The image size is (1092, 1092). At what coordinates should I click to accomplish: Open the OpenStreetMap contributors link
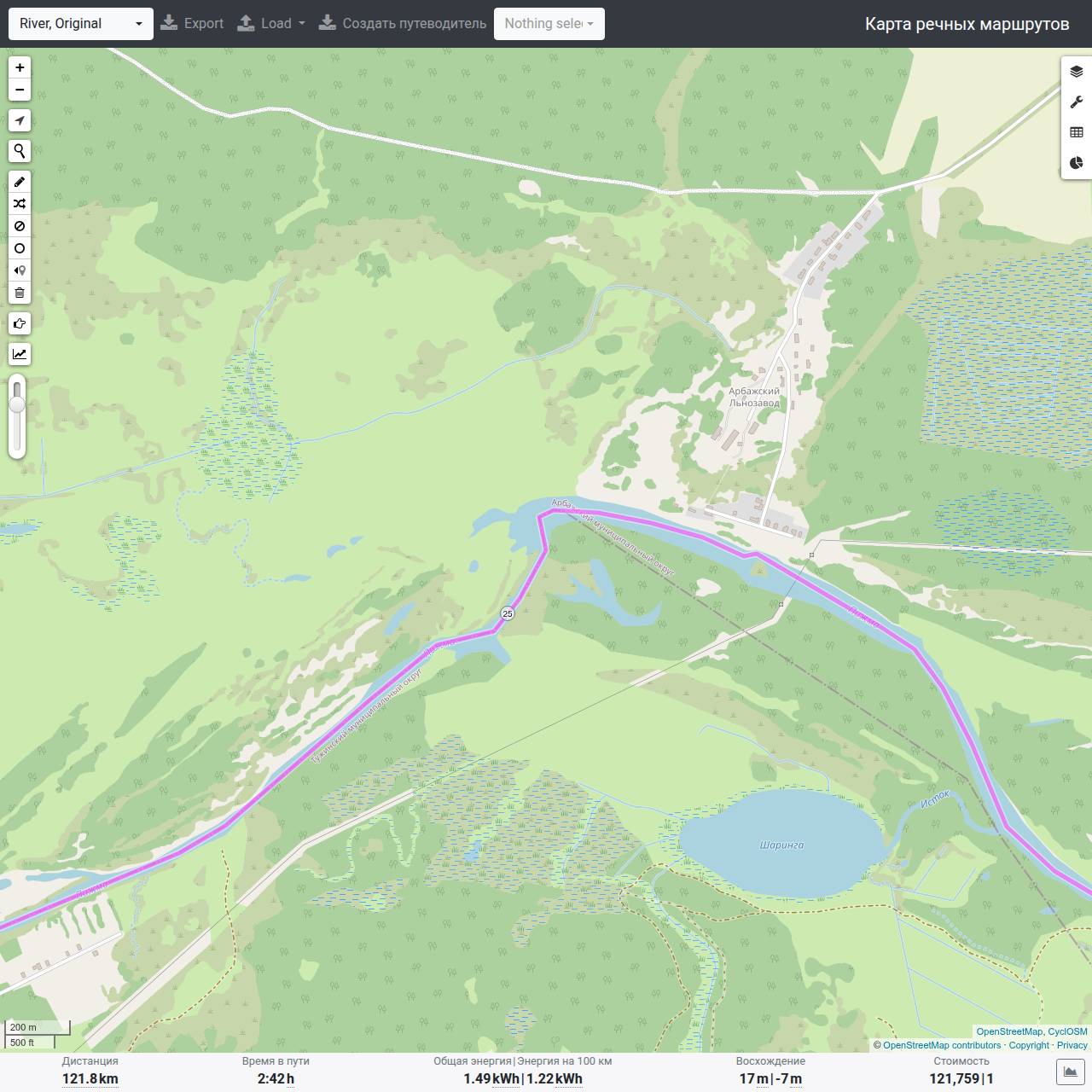click(x=942, y=1045)
